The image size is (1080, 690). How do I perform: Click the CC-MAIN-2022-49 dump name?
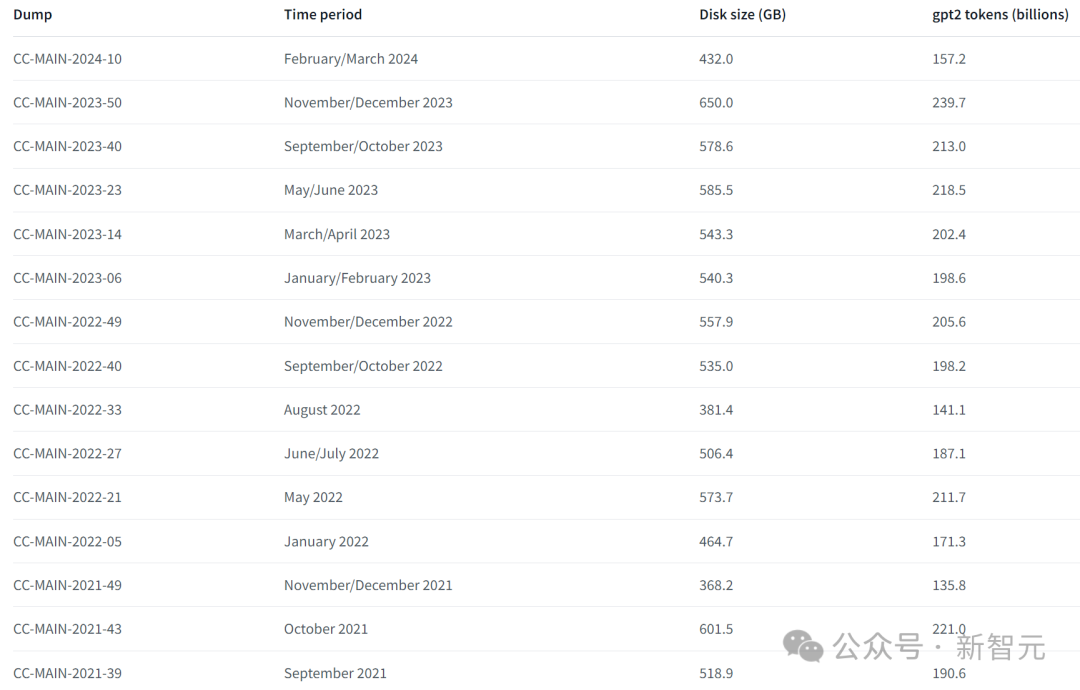click(68, 322)
